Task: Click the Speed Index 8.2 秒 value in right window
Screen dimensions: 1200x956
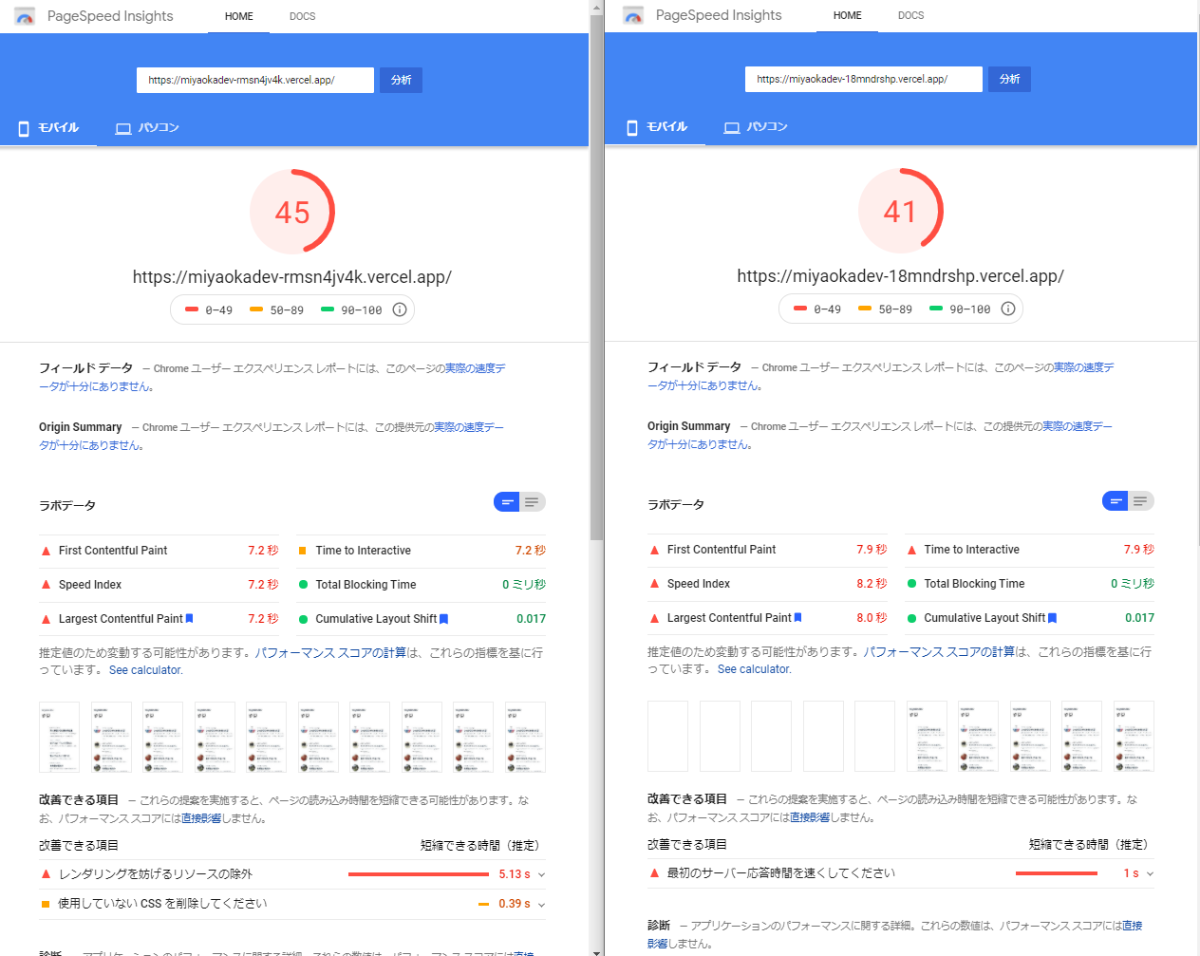Action: pos(871,584)
